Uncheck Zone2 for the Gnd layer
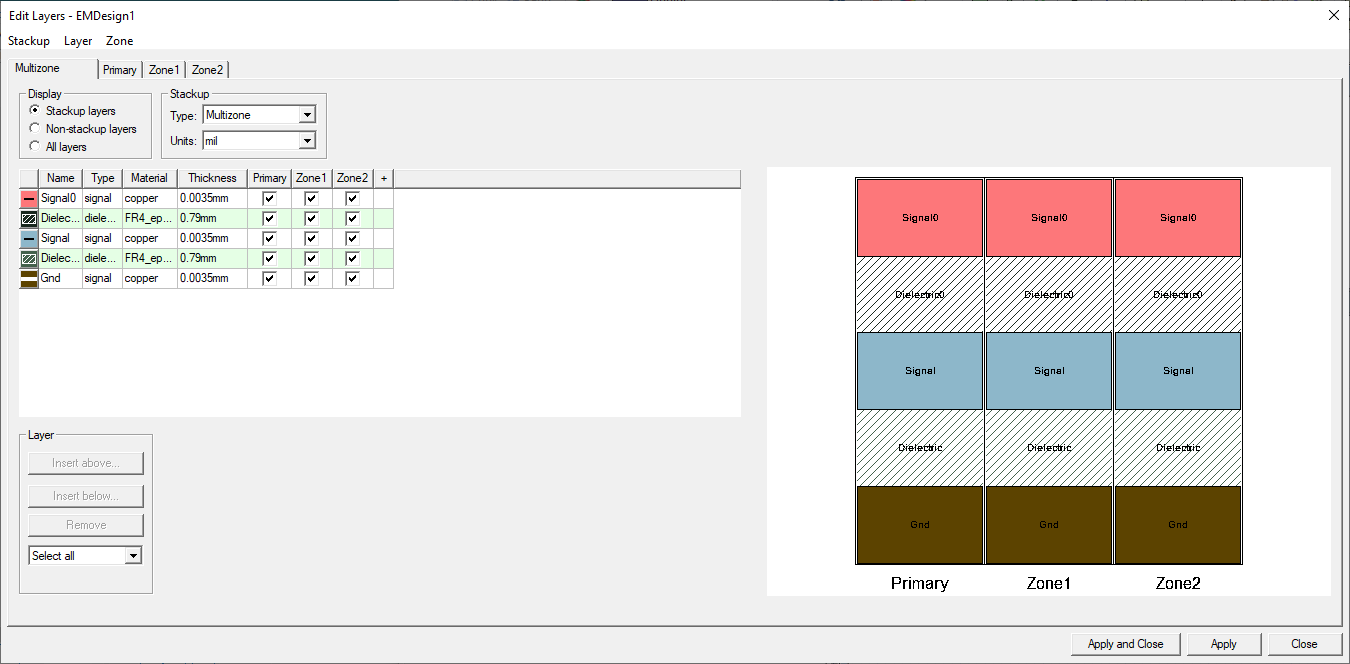The image size is (1350, 664). click(x=352, y=278)
